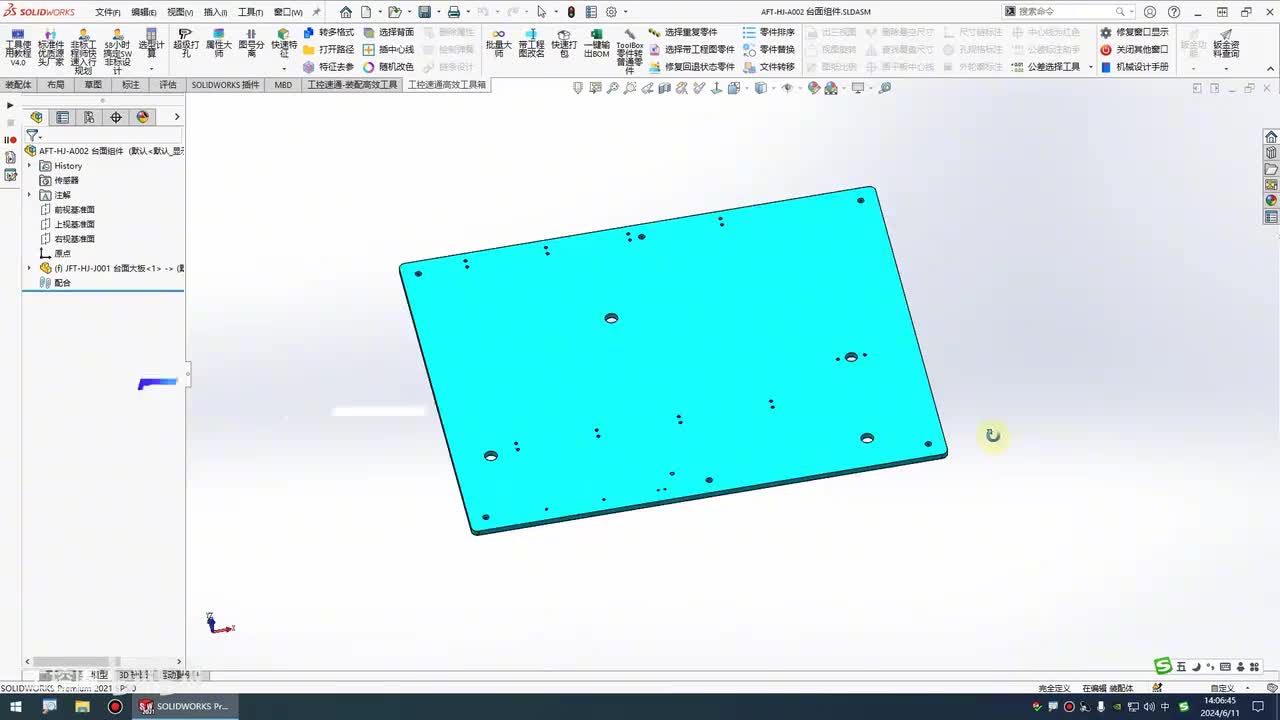Switch to the 草图 tab
This screenshot has height=720, width=1280.
click(x=93, y=85)
